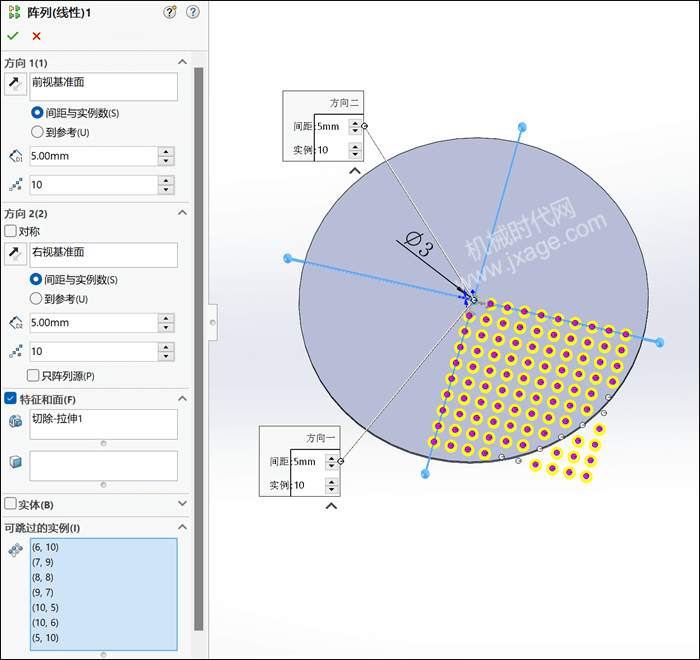
Task: Click the panel collapse handle on splitter
Action: click(213, 322)
